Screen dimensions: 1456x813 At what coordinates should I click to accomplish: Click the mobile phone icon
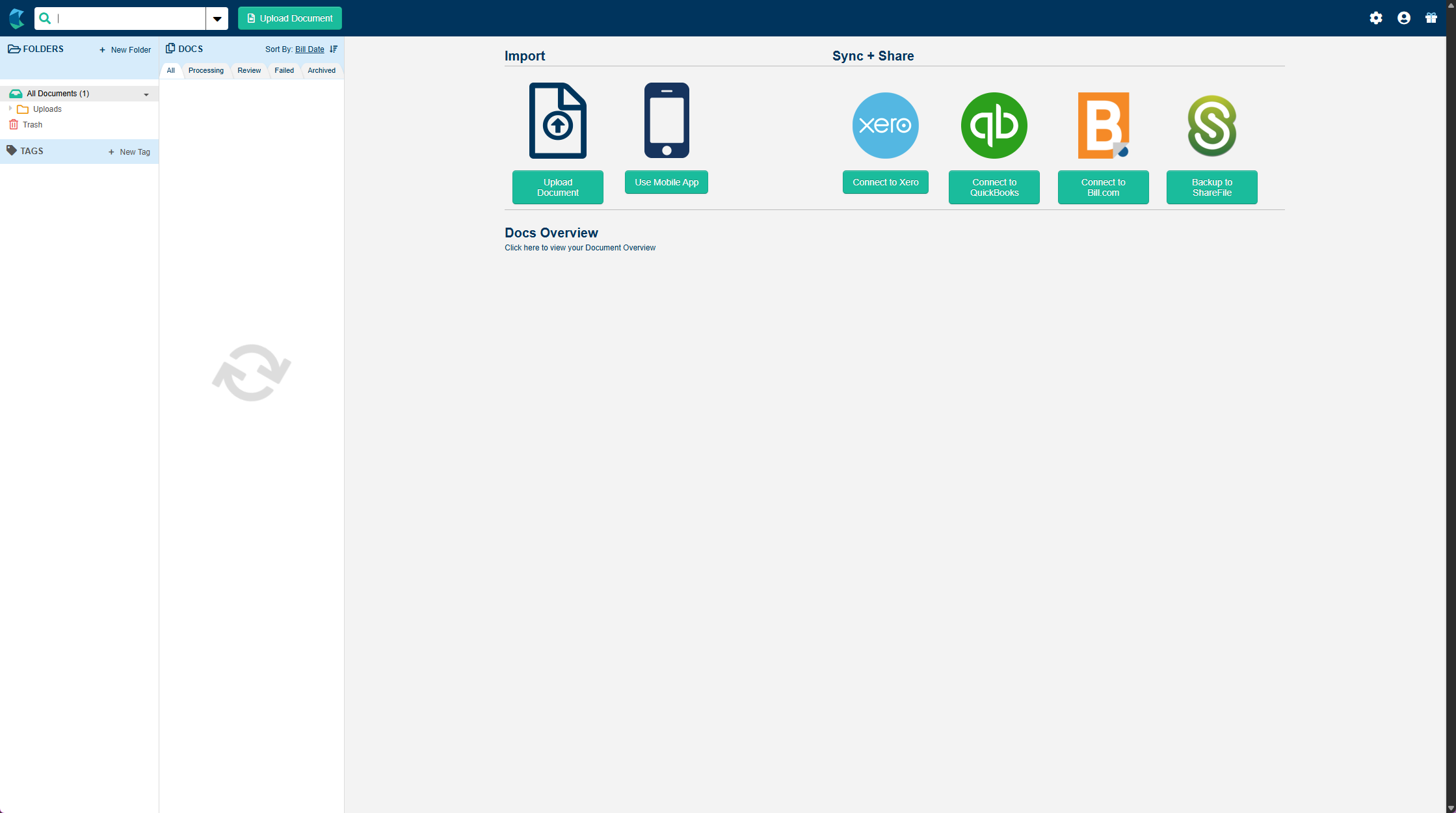pyautogui.click(x=667, y=120)
